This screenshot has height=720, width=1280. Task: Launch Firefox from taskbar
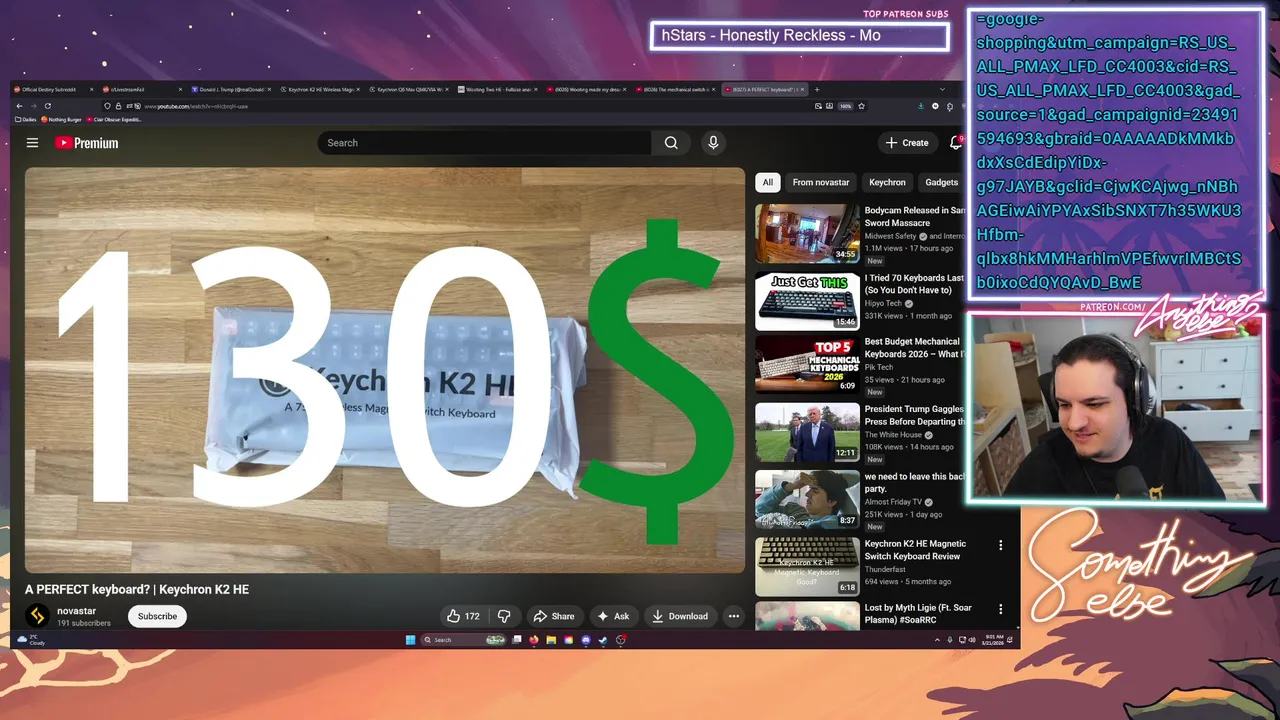(534, 640)
